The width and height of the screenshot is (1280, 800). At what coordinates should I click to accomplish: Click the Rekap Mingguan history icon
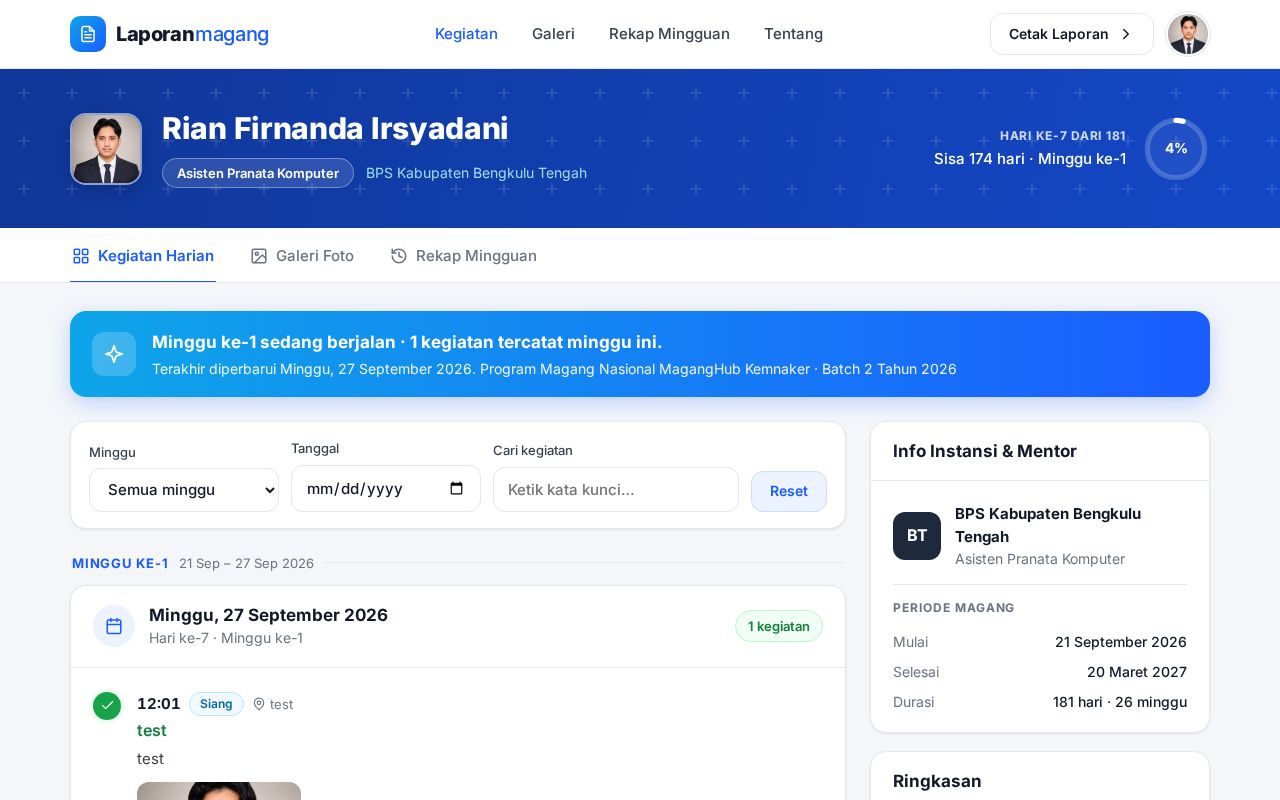[399, 256]
